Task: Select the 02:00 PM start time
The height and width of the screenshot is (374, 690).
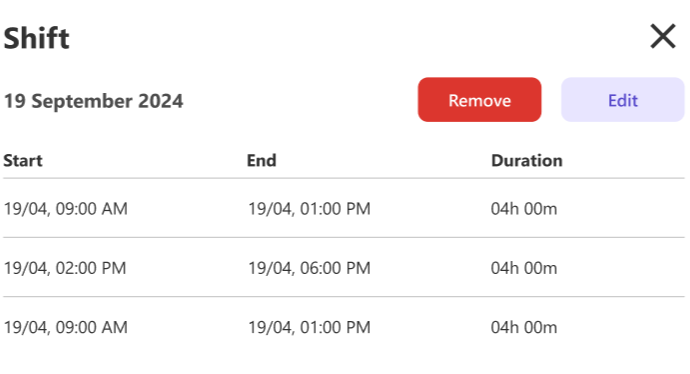Action: click(x=65, y=268)
